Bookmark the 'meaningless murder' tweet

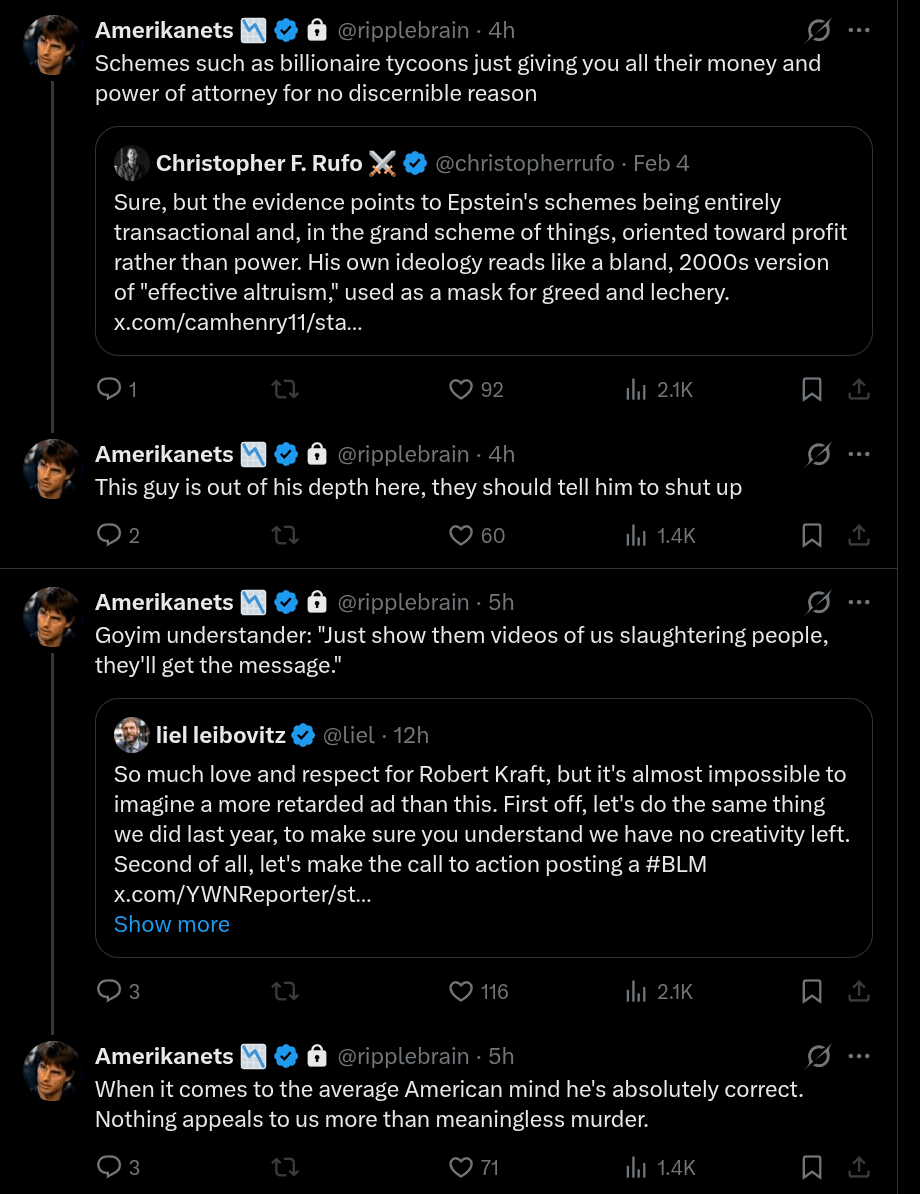812,1166
